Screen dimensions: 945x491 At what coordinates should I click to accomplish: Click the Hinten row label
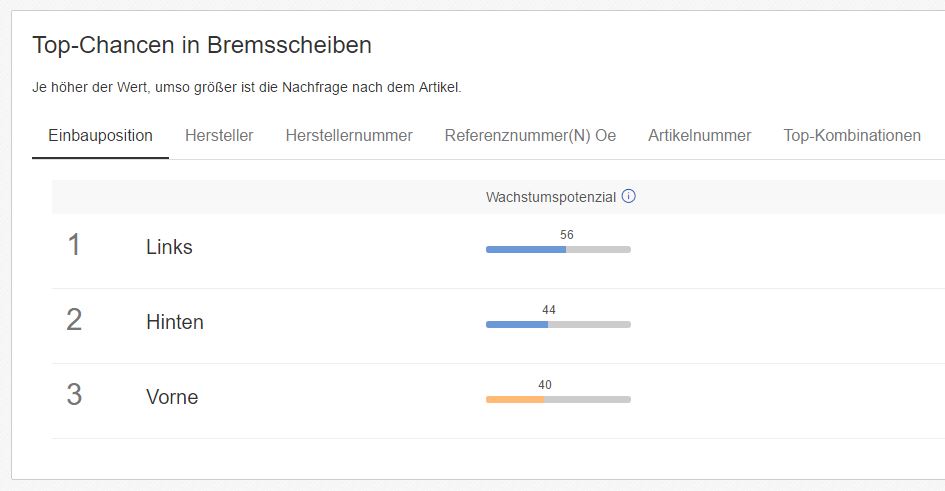point(175,322)
